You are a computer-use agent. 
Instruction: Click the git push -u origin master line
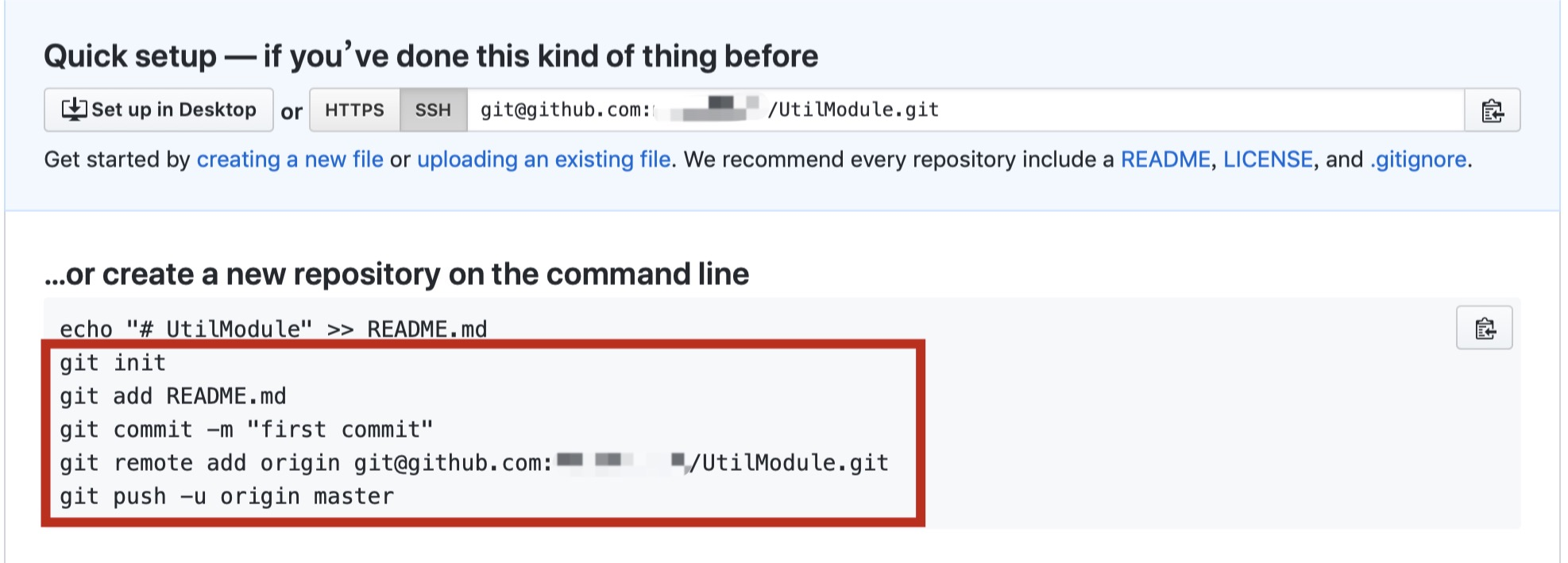226,496
